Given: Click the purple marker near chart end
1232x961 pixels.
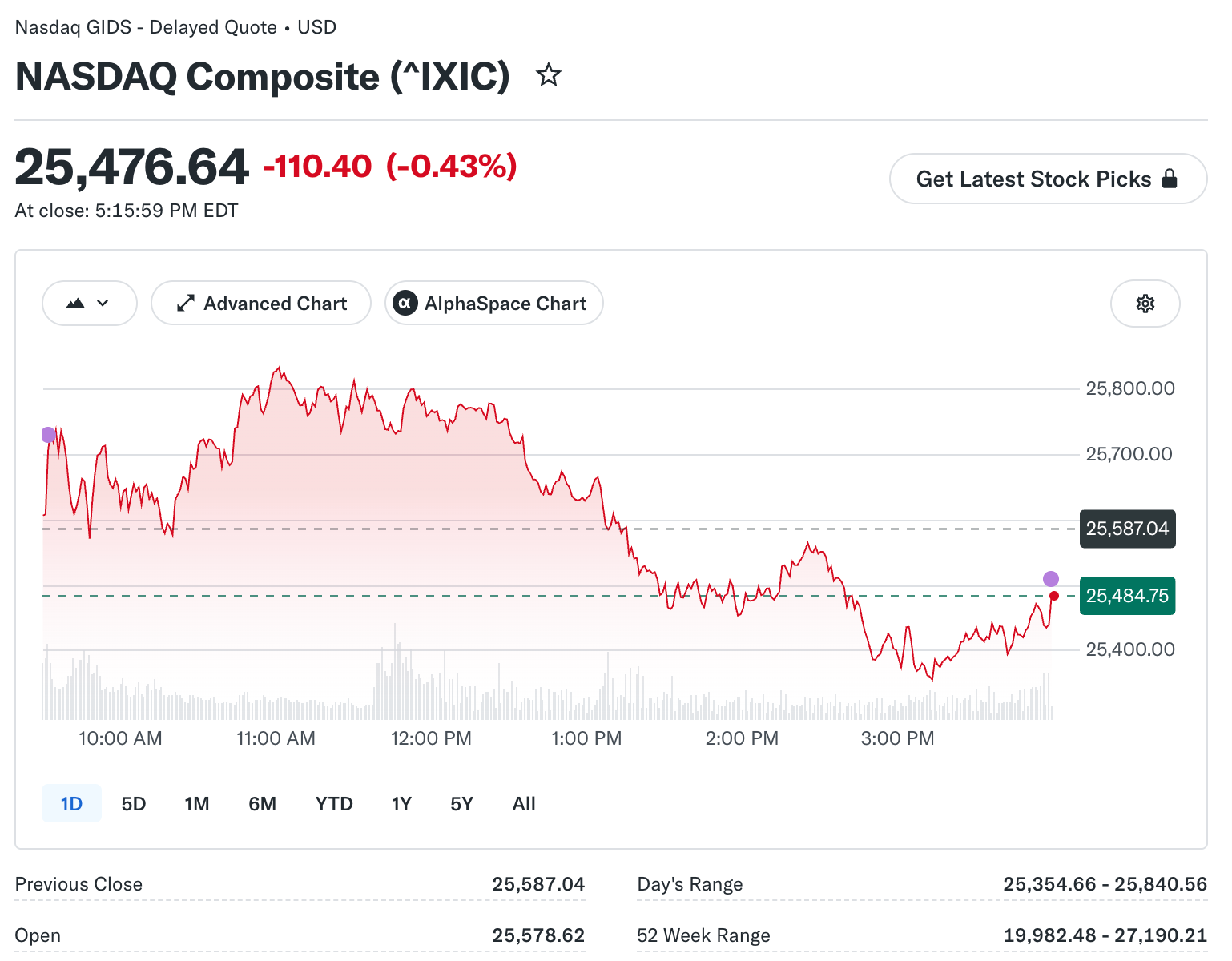Looking at the screenshot, I should [x=1051, y=578].
